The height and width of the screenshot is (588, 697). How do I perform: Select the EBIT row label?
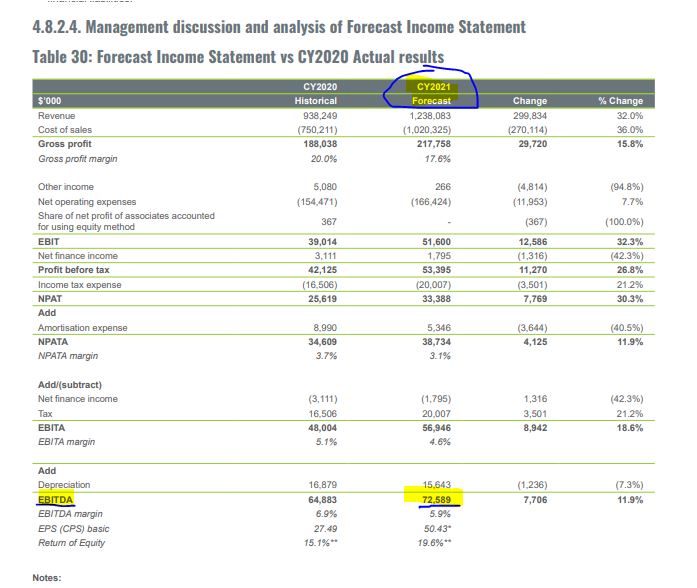(48, 242)
